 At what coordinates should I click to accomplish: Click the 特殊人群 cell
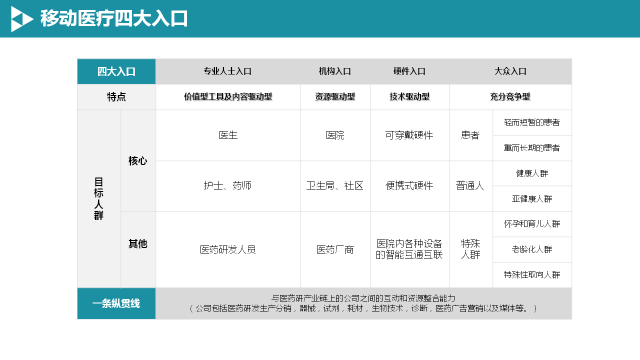471,249
